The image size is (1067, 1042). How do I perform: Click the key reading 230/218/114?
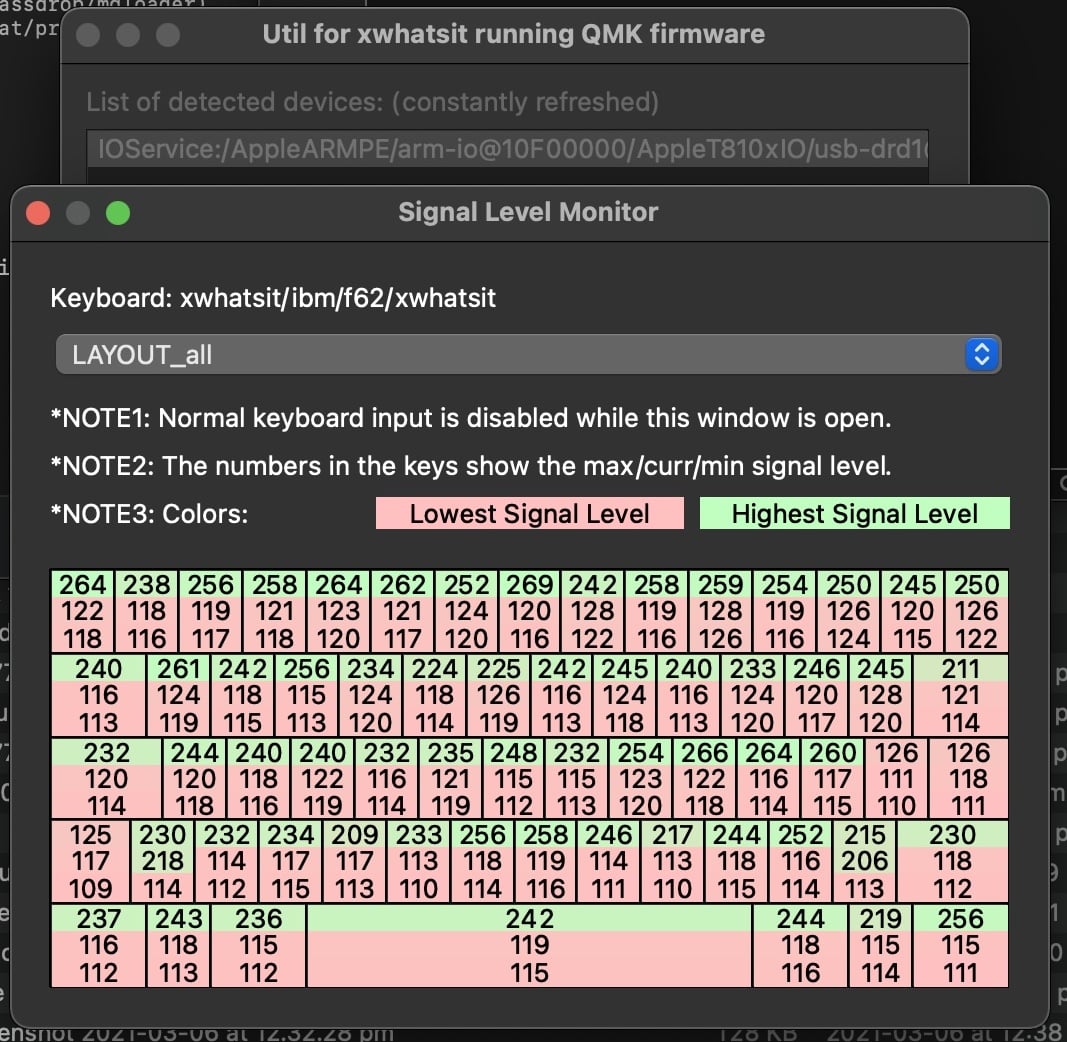[163, 861]
